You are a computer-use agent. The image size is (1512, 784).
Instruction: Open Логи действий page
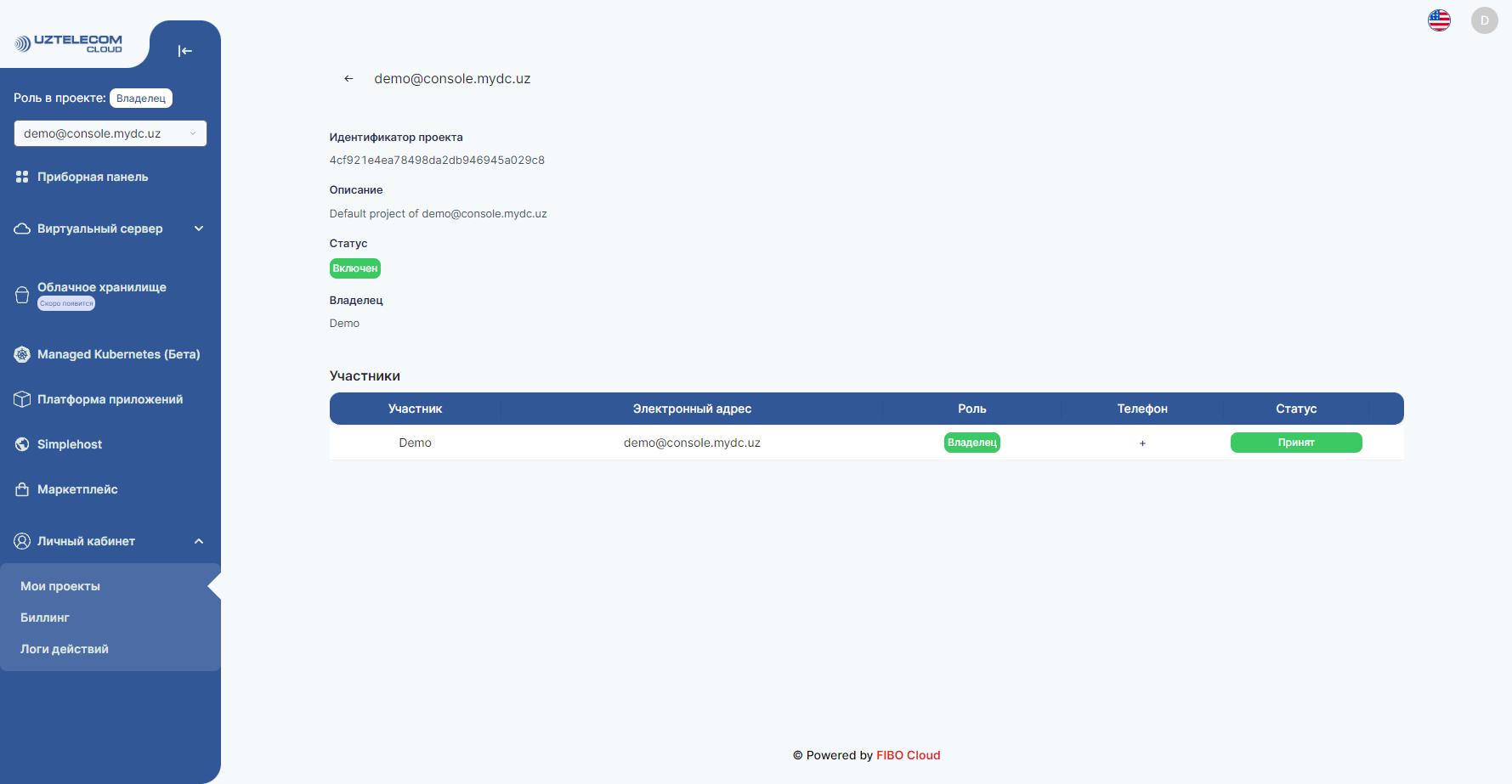pyautogui.click(x=65, y=649)
